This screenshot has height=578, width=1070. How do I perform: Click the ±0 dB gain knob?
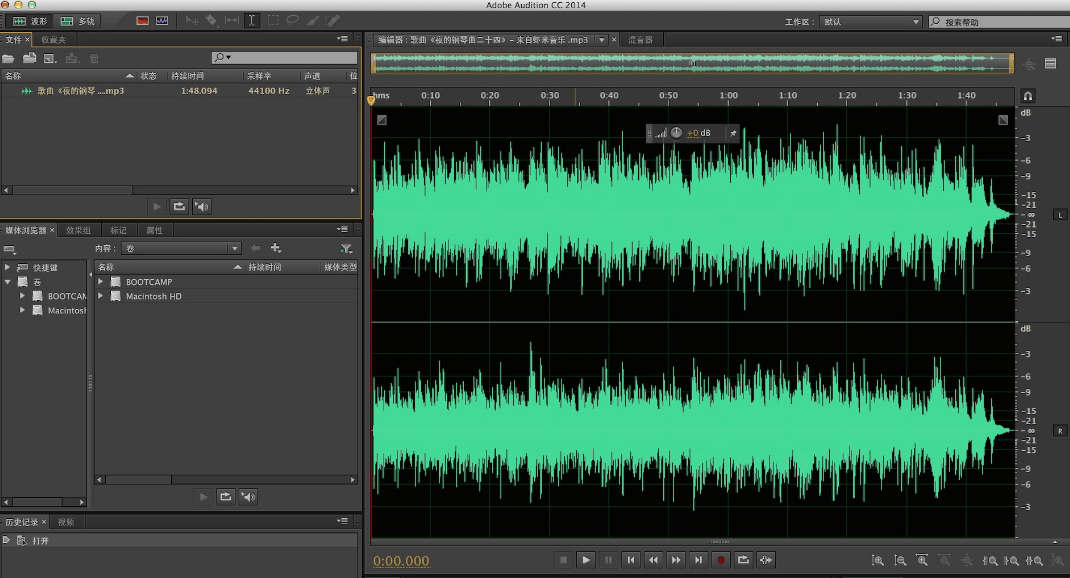click(676, 133)
